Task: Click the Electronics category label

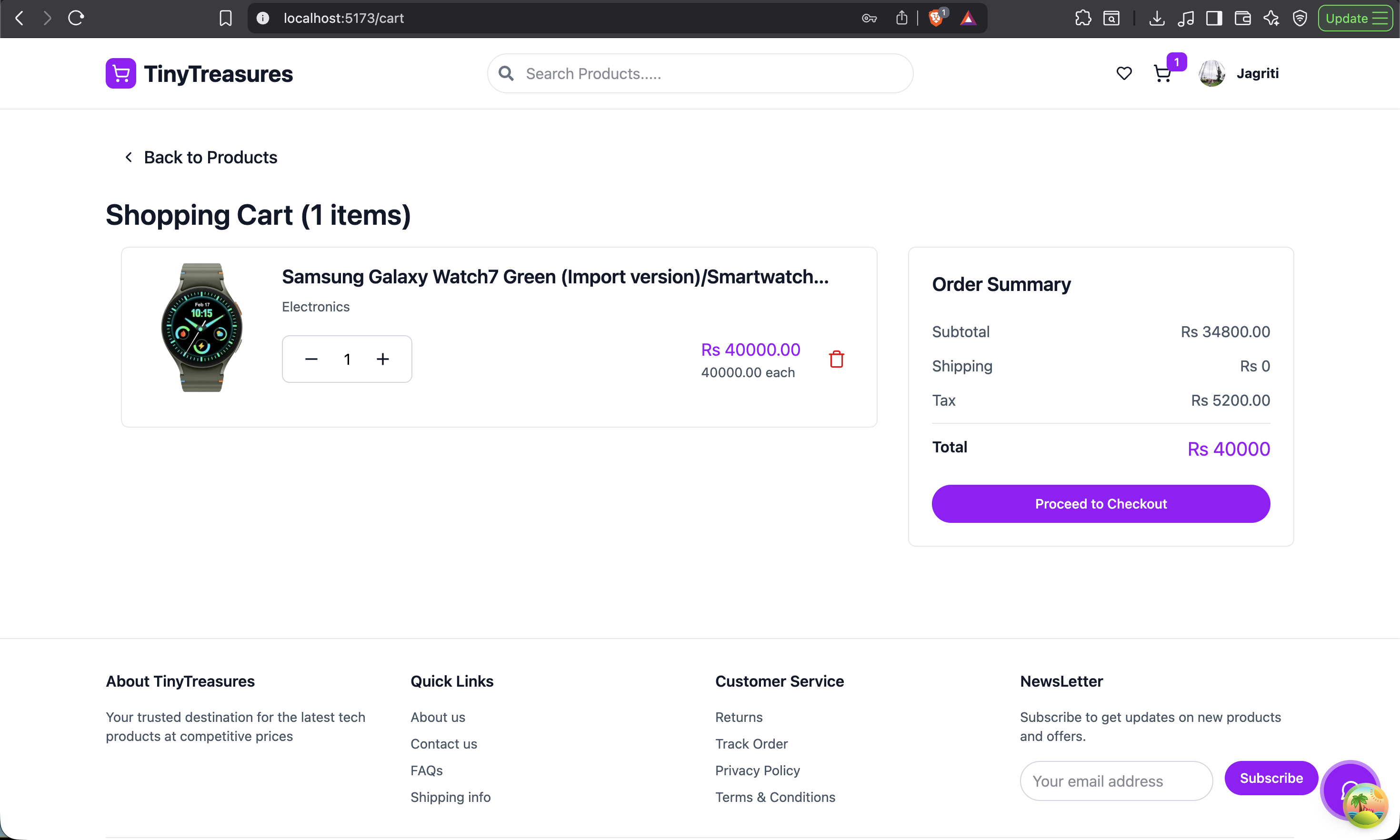Action: (316, 307)
